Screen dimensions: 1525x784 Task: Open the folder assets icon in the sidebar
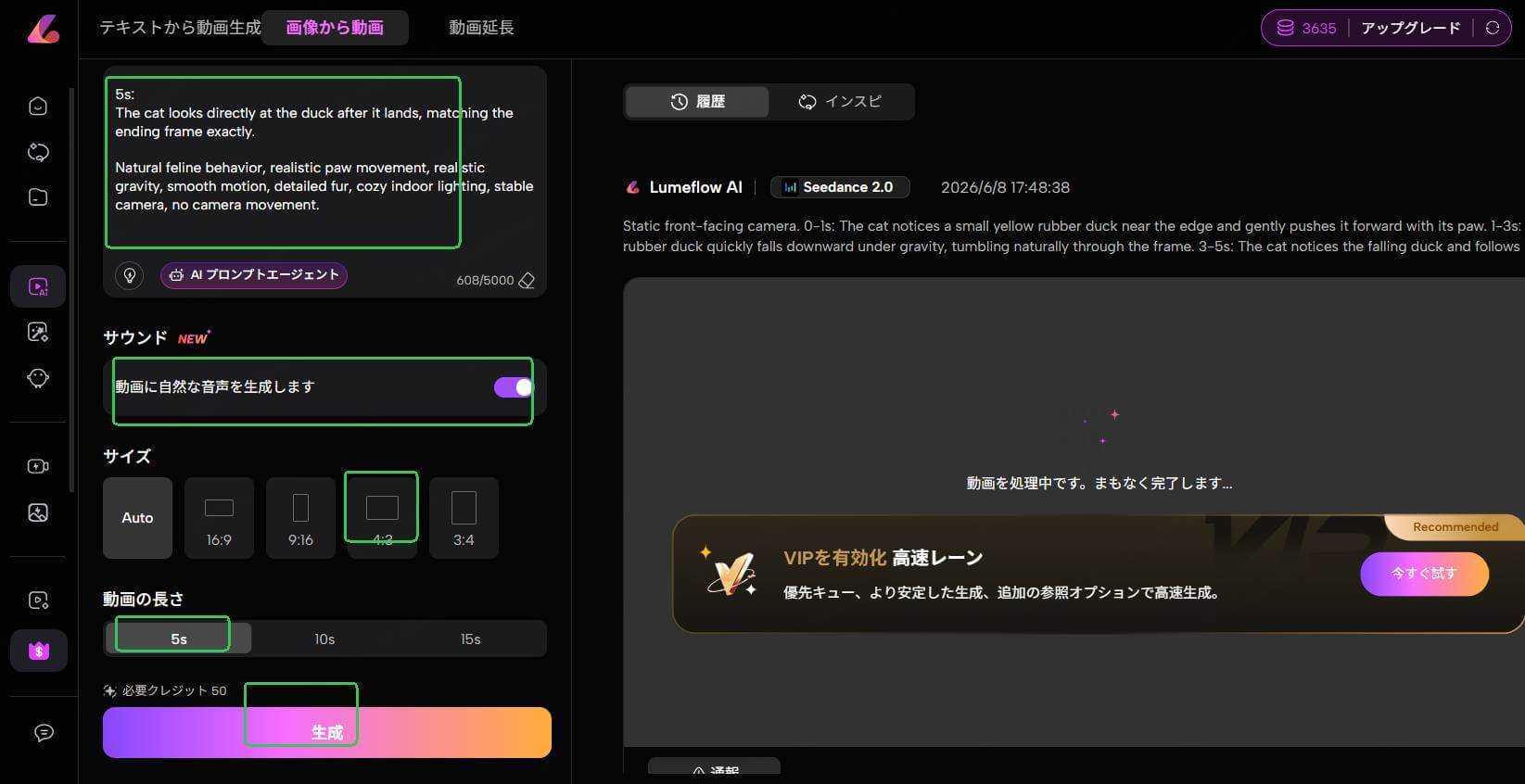click(x=38, y=197)
